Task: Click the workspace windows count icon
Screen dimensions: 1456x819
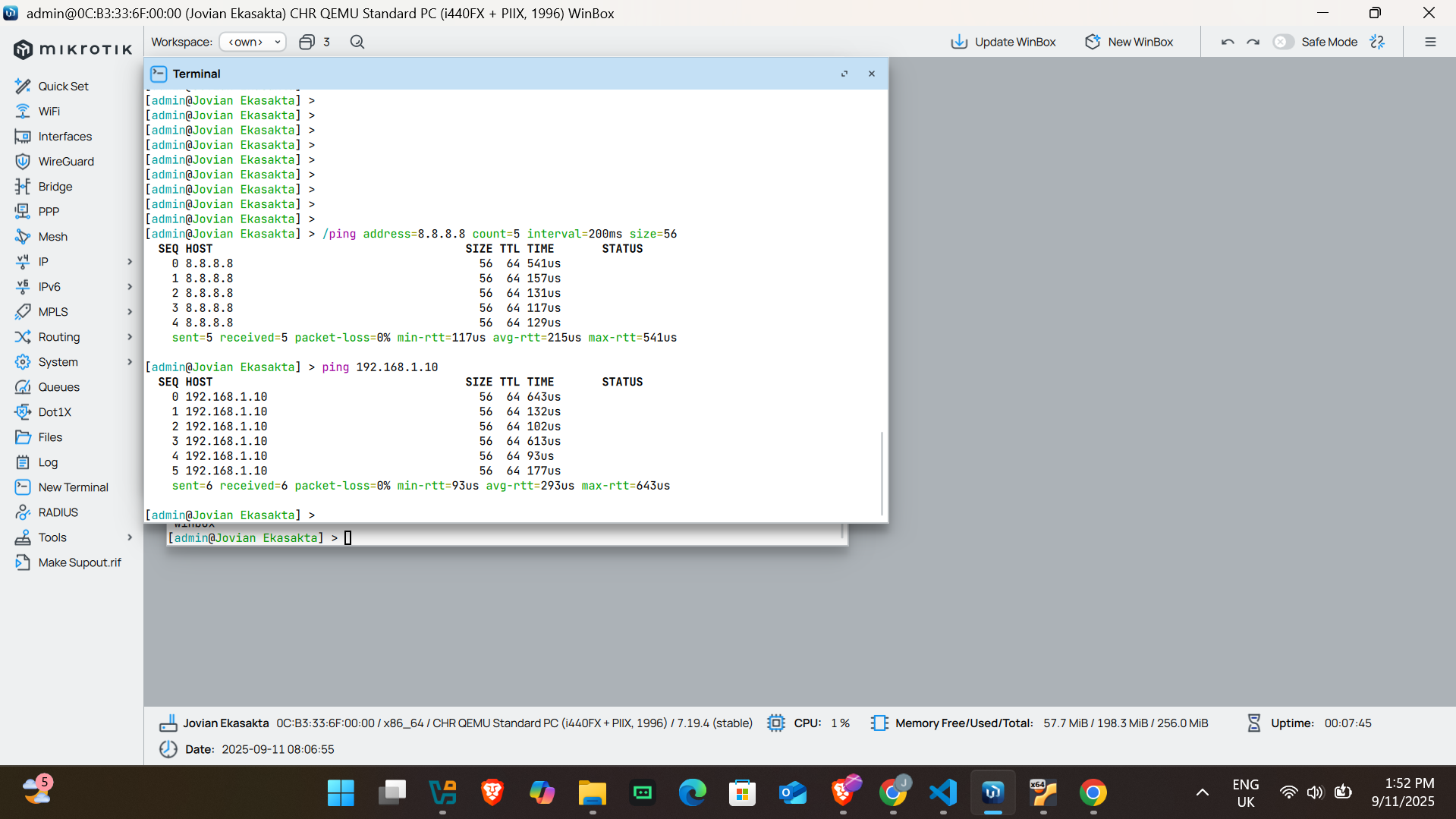Action: point(307,42)
